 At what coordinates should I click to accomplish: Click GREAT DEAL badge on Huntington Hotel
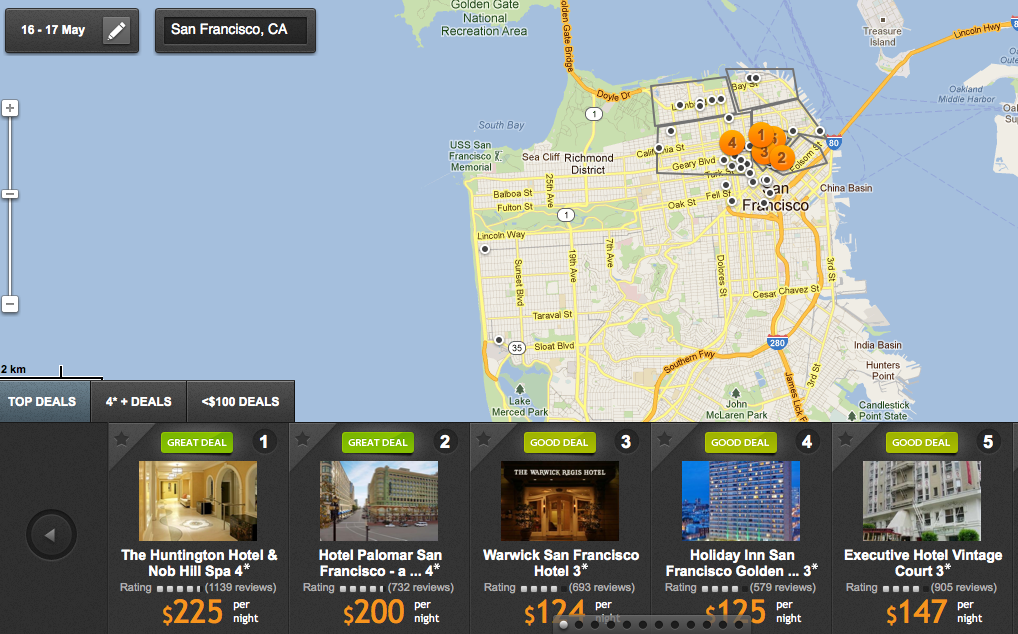point(197,443)
